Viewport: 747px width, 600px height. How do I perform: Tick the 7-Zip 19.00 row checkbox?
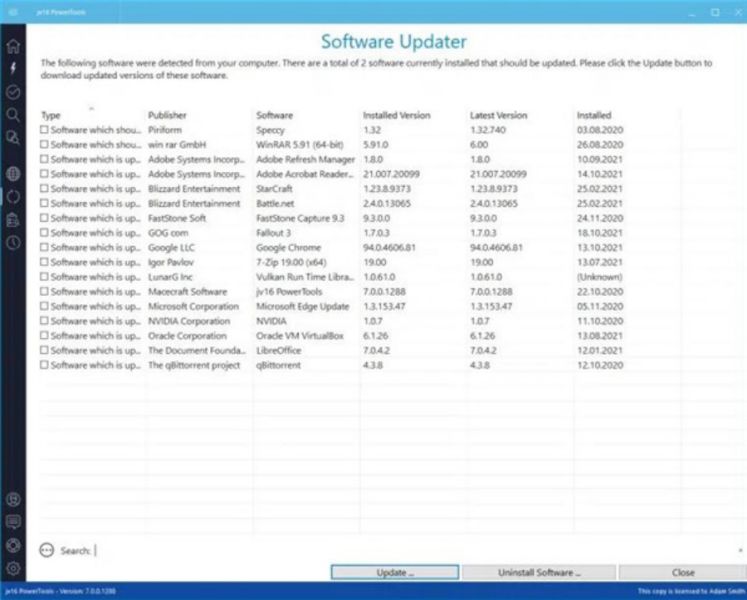(44, 262)
